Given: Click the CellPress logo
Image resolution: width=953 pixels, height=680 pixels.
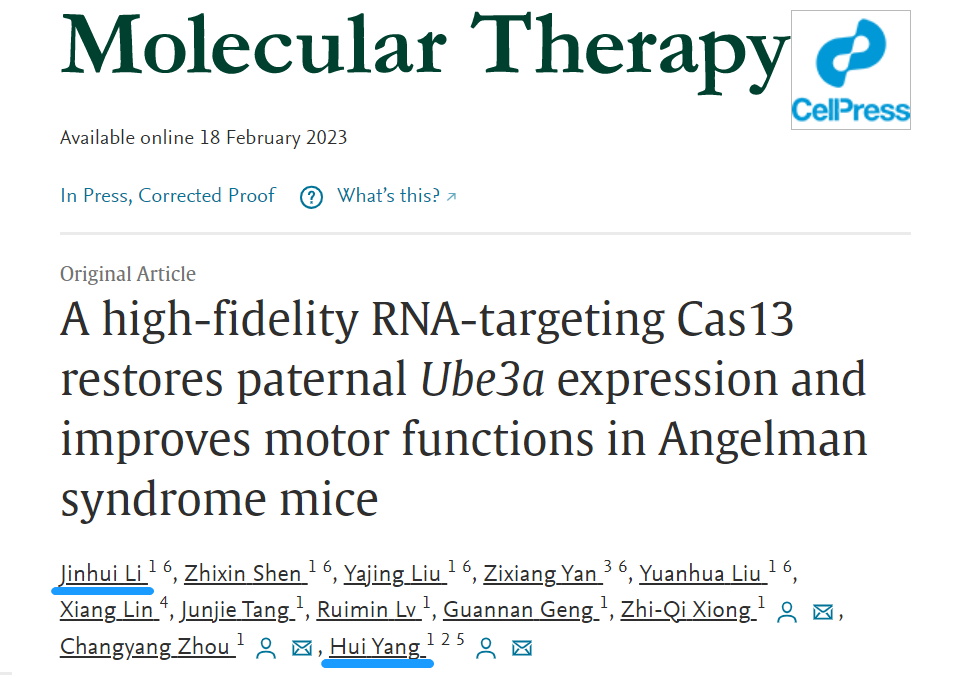Looking at the screenshot, I should pos(850,70).
